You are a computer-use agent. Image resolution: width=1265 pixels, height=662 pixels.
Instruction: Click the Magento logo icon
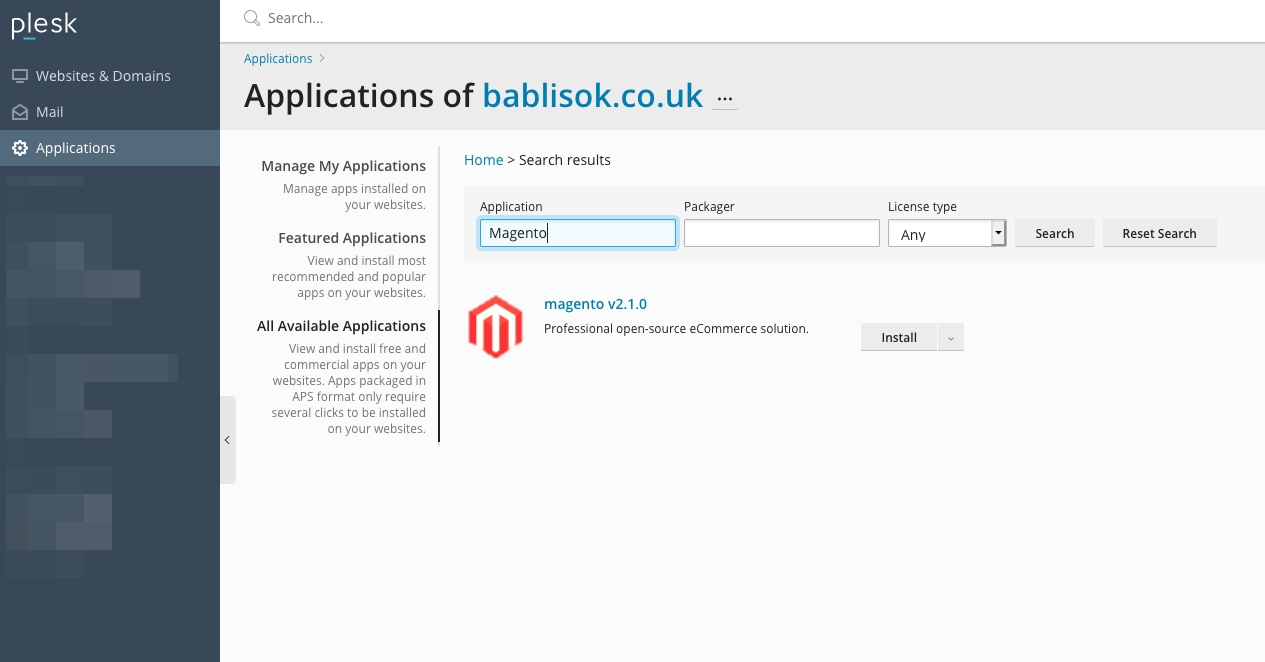click(496, 327)
